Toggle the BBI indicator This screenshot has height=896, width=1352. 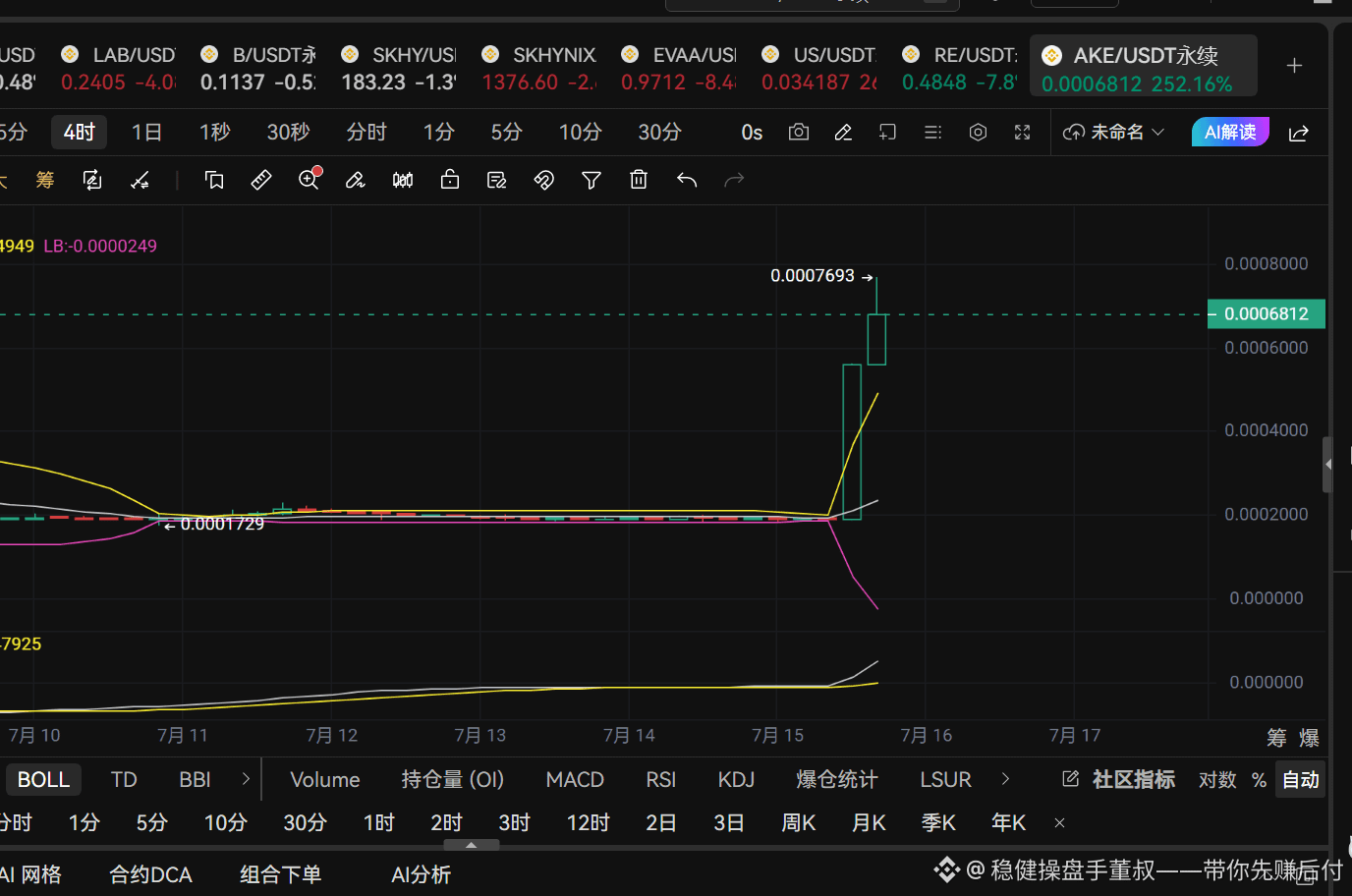pyautogui.click(x=195, y=780)
